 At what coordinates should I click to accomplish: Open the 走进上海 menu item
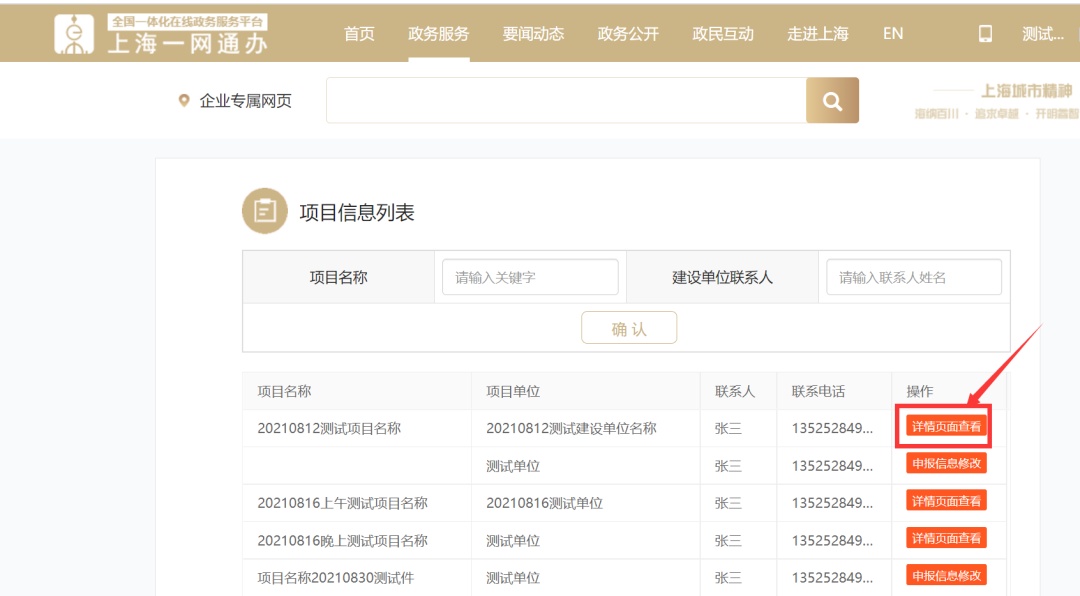point(817,33)
